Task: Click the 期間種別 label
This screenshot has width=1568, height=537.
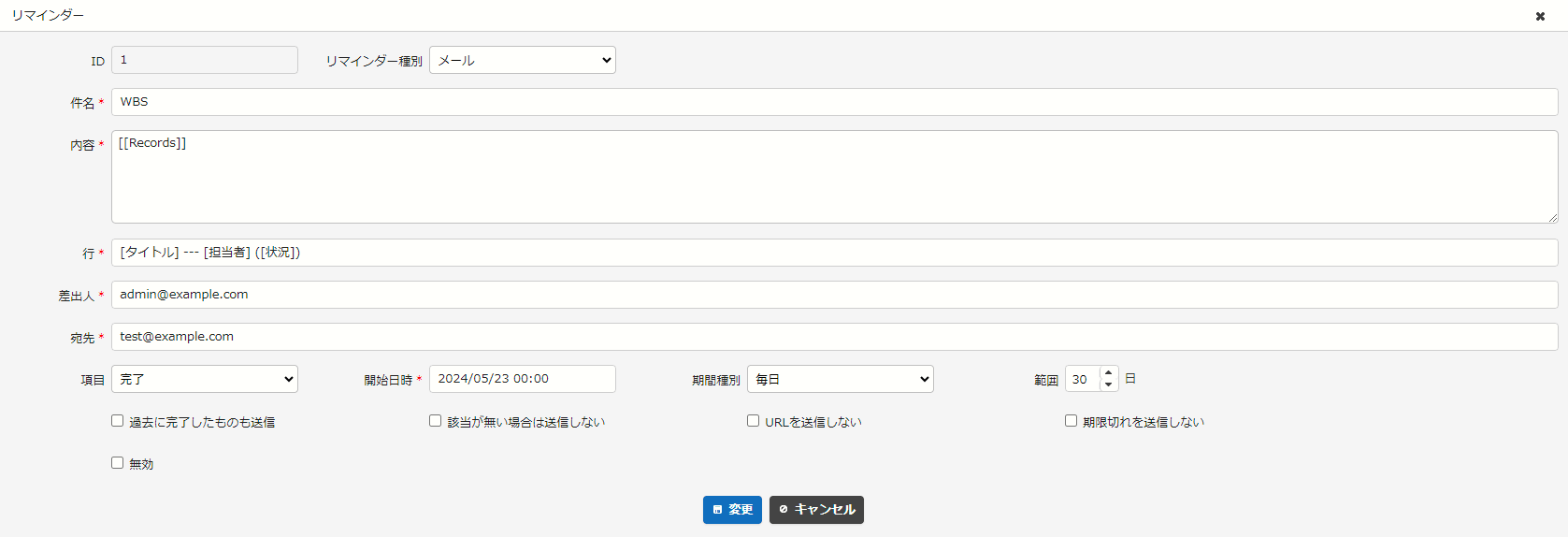Action: click(x=716, y=380)
